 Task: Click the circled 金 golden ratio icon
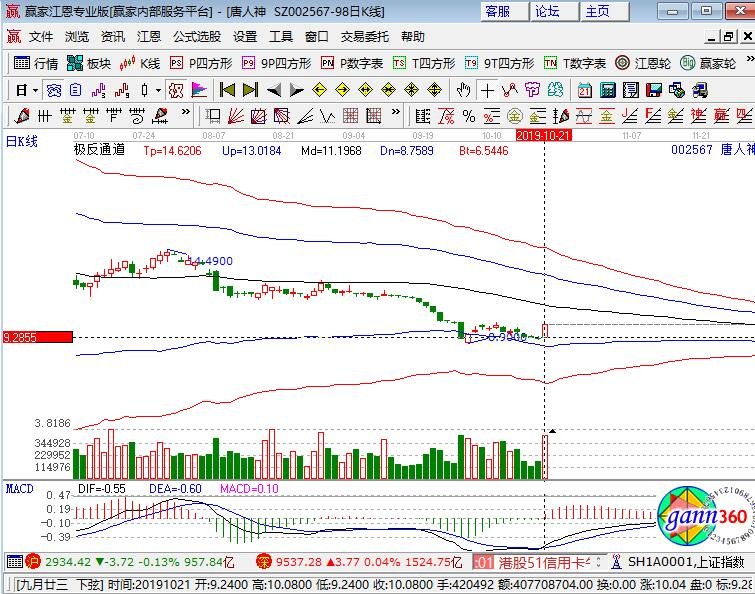[514, 116]
